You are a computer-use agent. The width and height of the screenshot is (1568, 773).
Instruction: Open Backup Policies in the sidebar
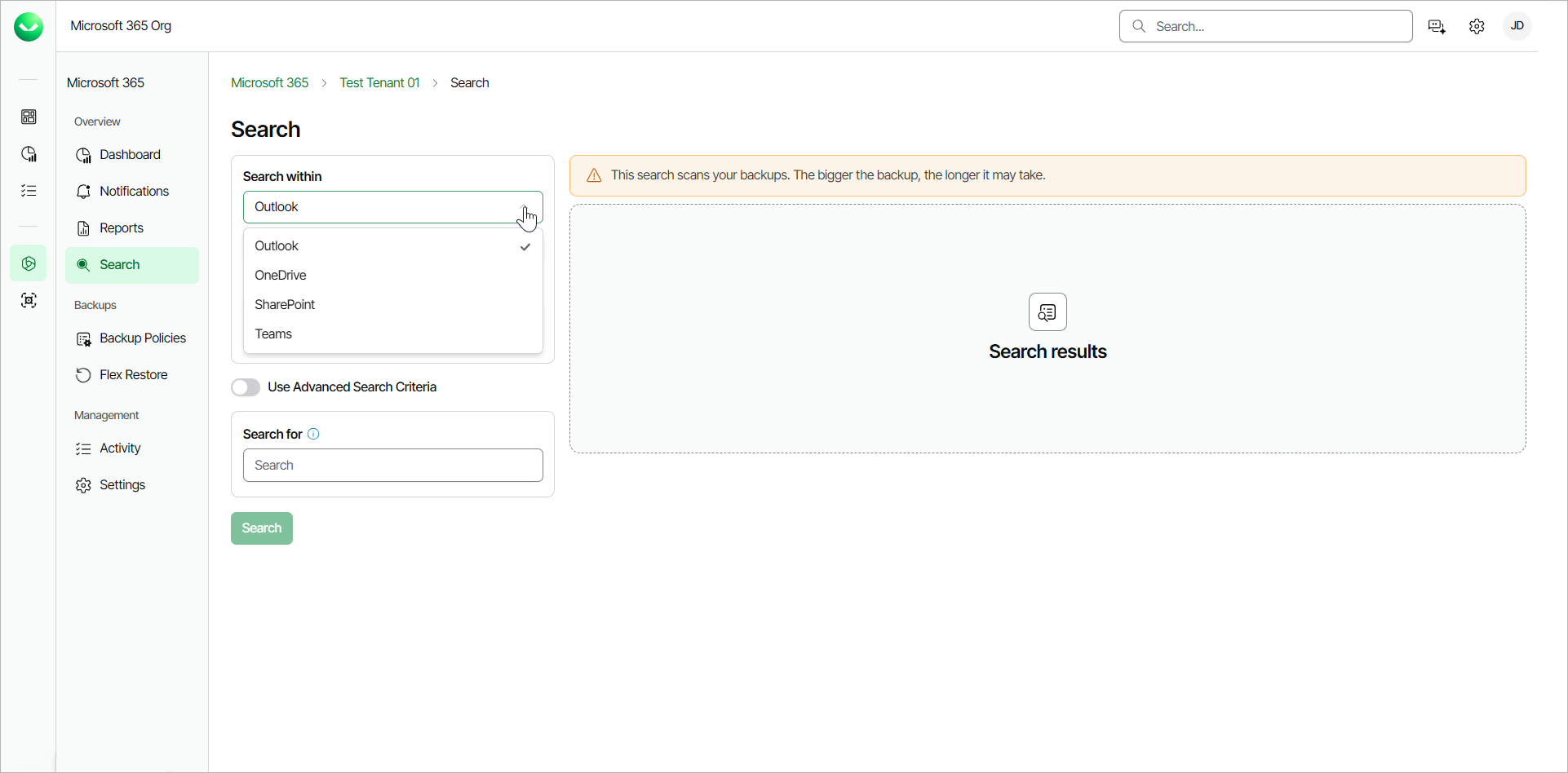[132, 338]
